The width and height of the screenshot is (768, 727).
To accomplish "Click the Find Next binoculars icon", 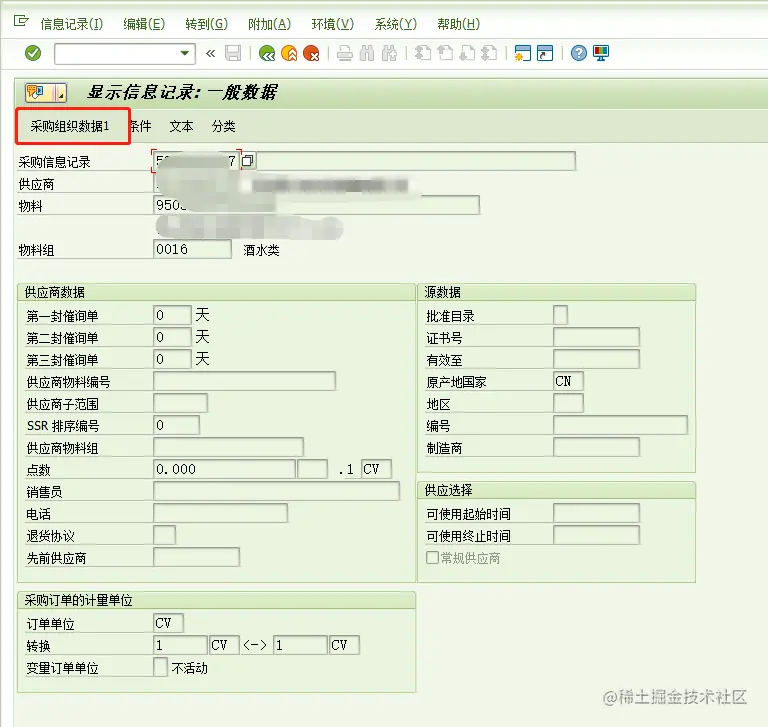I will [389, 53].
